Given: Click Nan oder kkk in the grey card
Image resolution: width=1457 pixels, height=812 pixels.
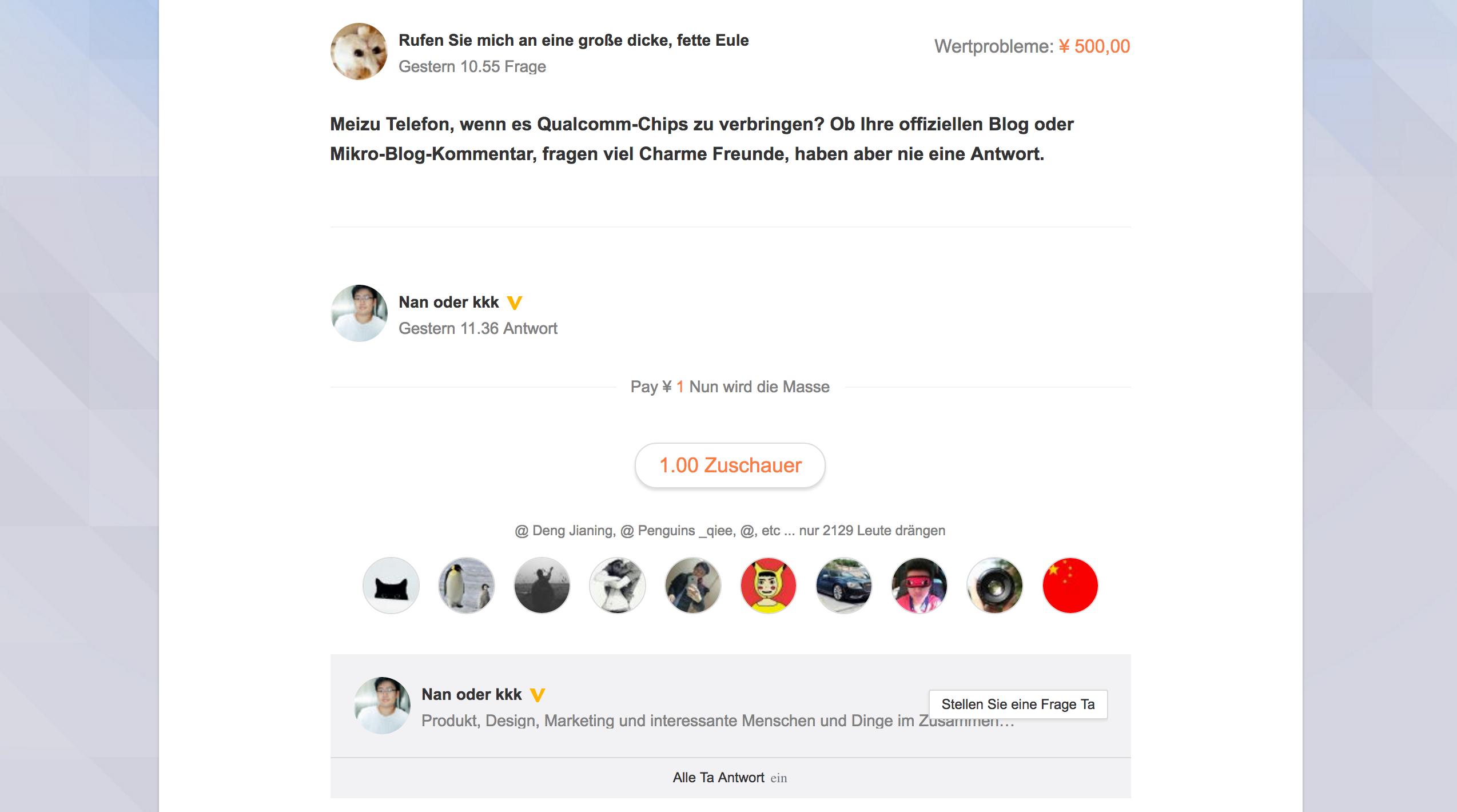Looking at the screenshot, I should point(472,694).
